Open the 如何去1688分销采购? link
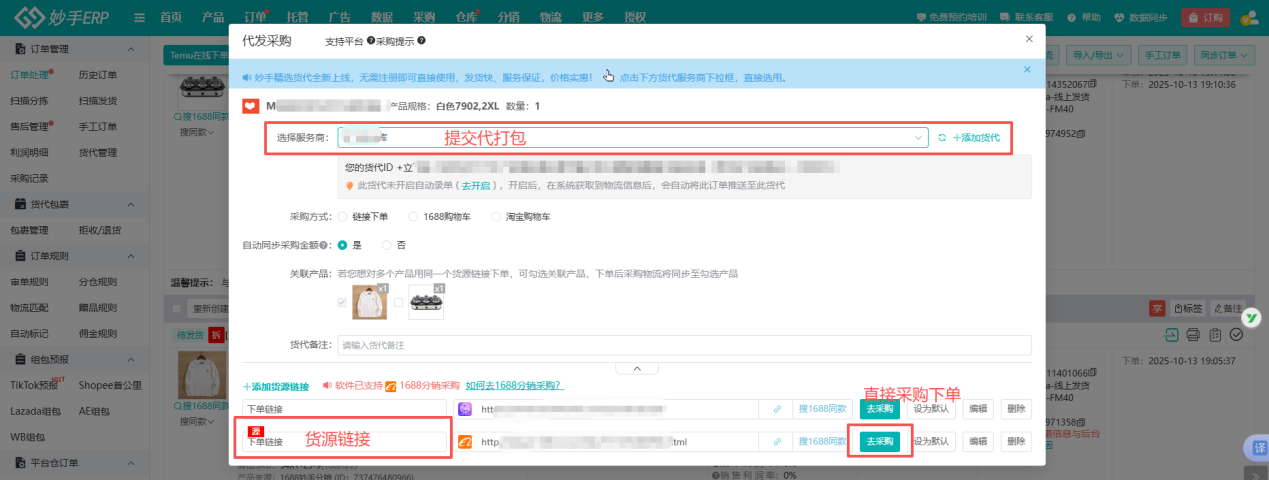 514,386
